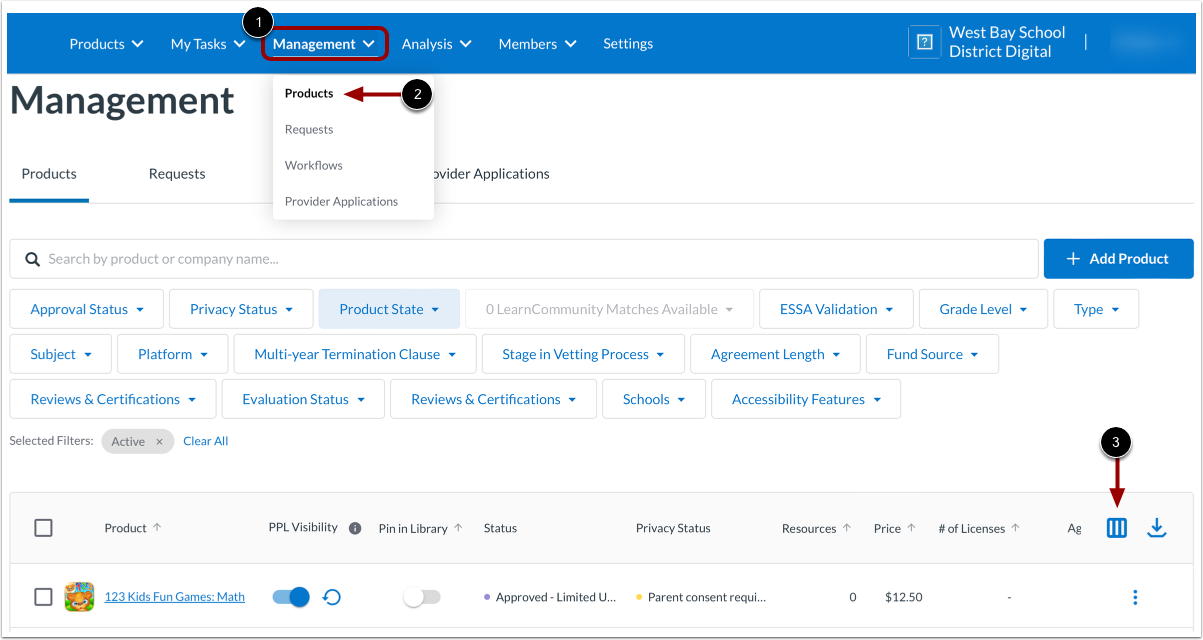Click the 123 Kids Fun Games product thumbnail

[79, 596]
